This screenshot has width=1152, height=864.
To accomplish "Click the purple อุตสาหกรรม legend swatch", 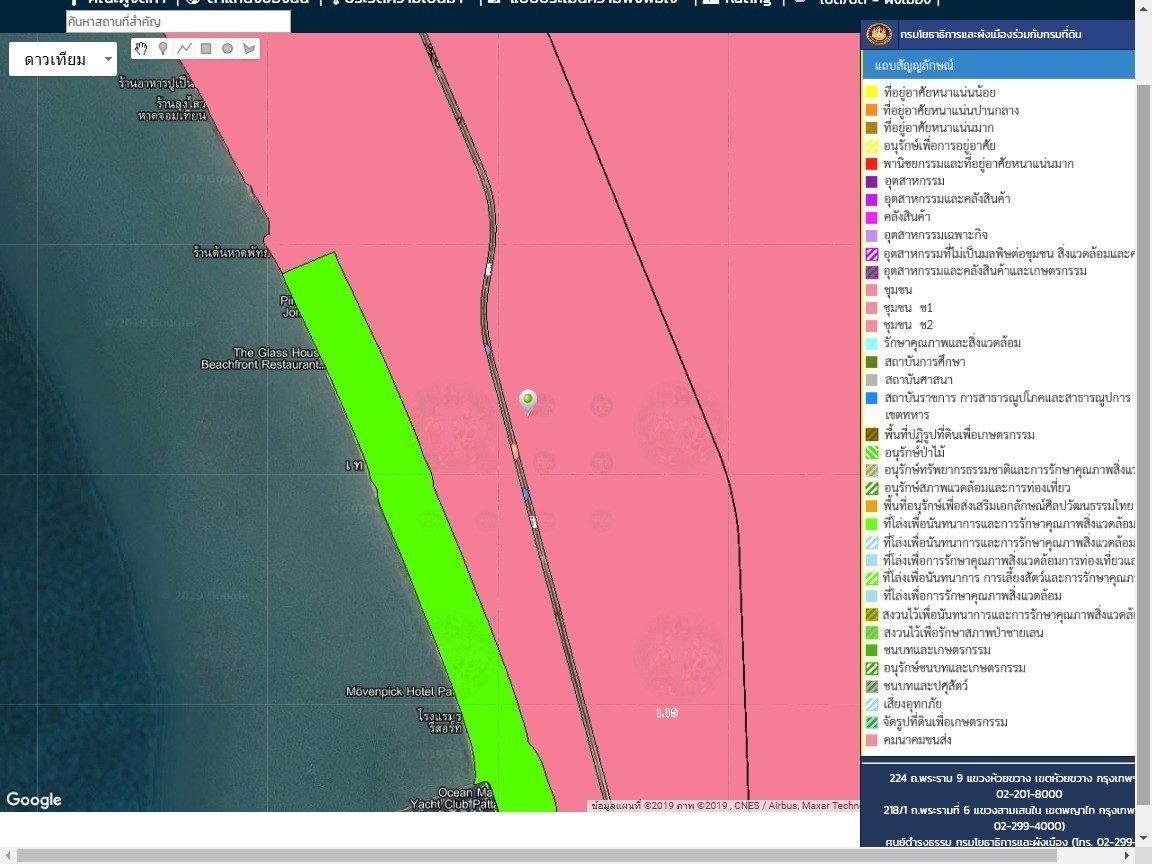I will (x=871, y=182).
